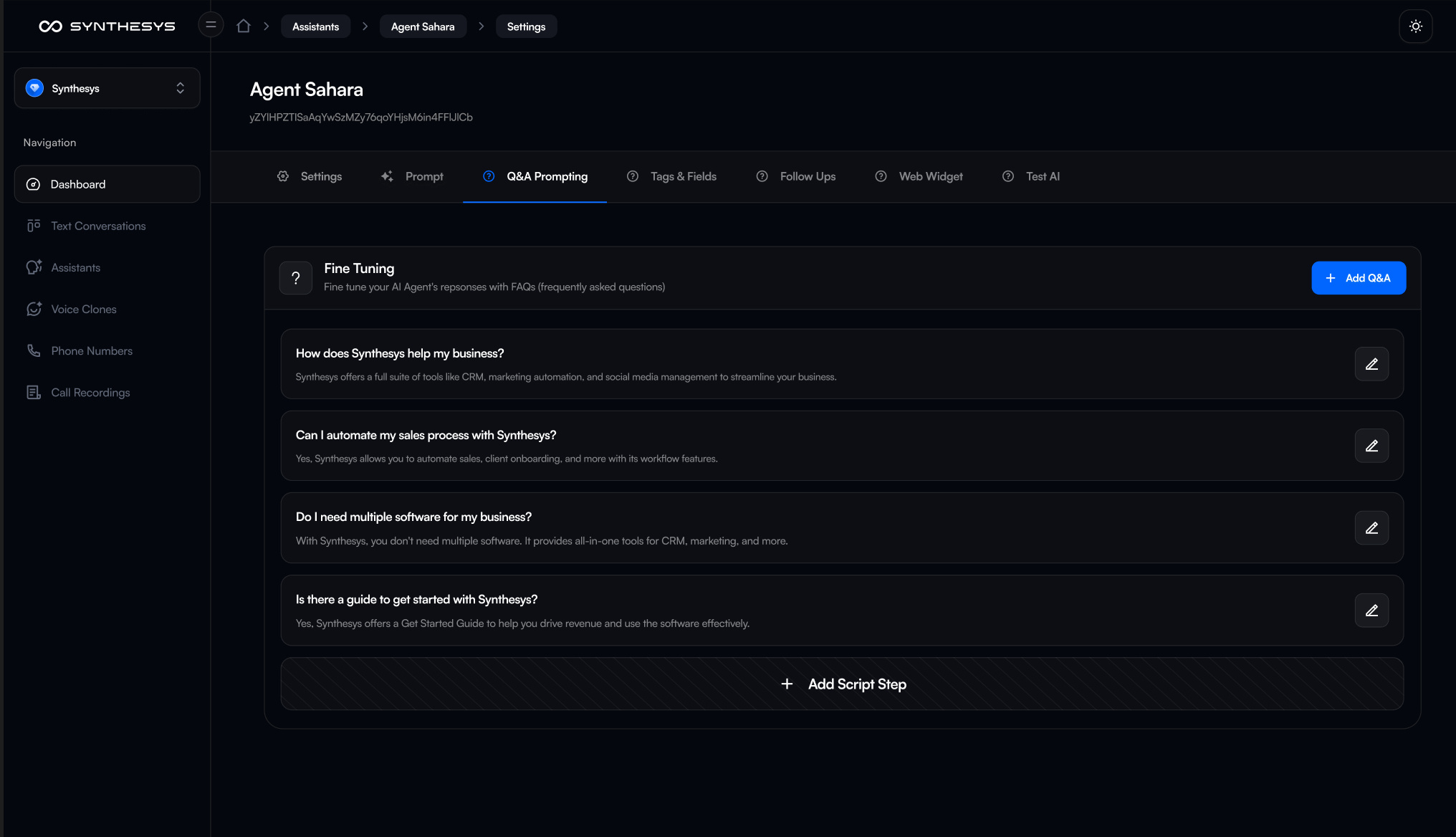Open the Web Widget tab
1456x837 pixels.
(919, 176)
